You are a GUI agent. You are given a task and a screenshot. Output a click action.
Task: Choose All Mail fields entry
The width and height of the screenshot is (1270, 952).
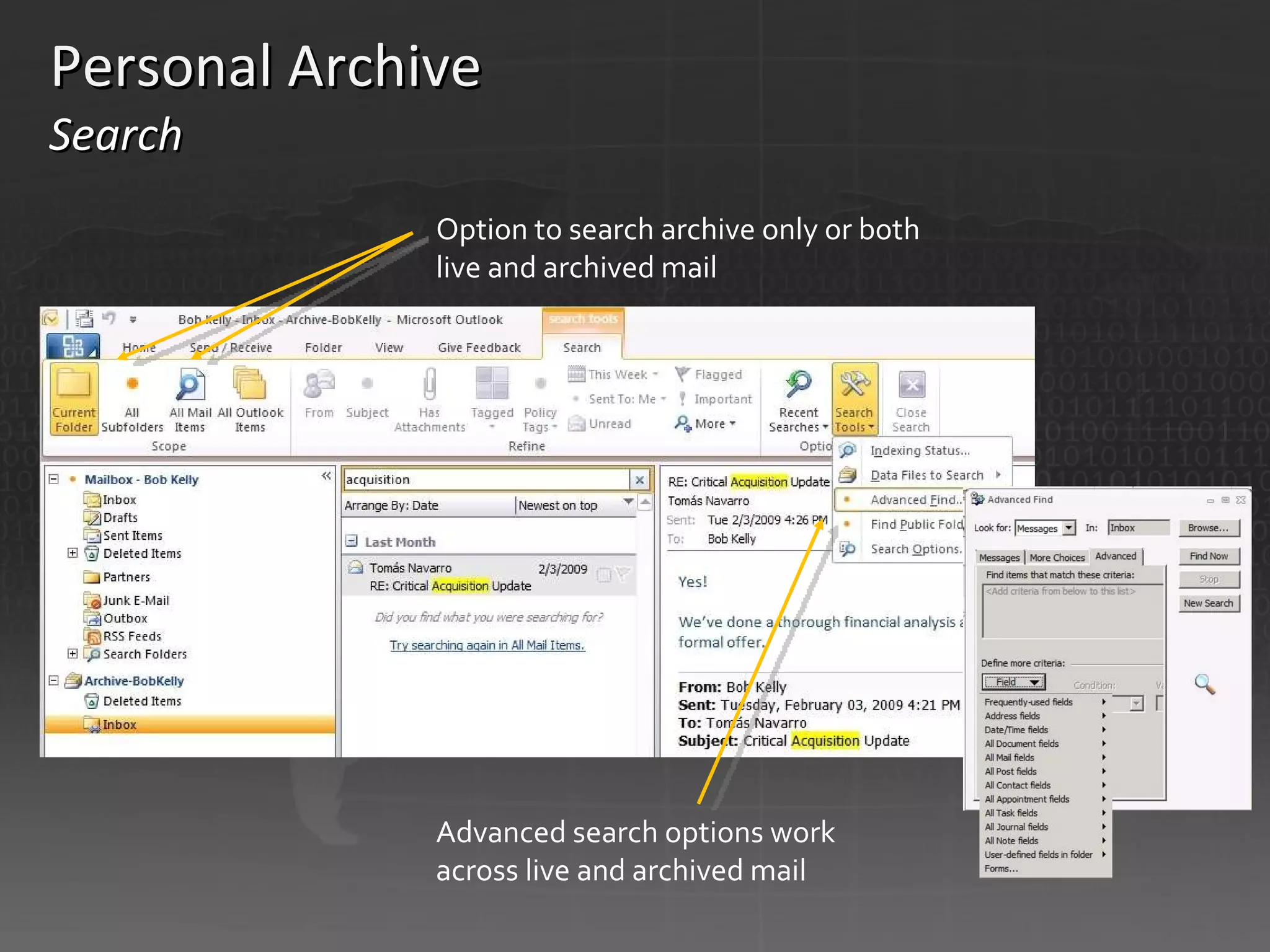(1044, 757)
